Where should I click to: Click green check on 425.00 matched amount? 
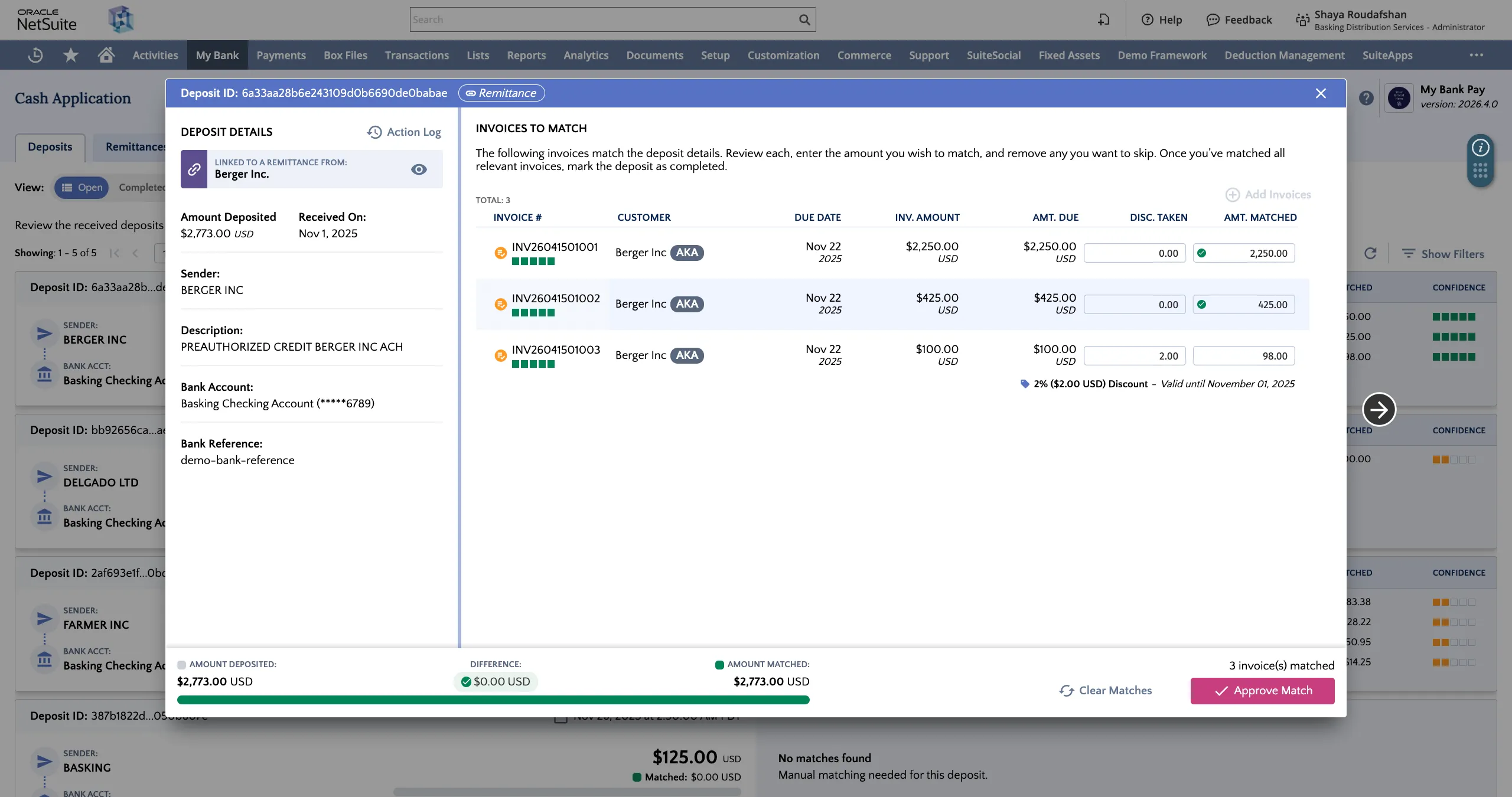(x=1201, y=305)
